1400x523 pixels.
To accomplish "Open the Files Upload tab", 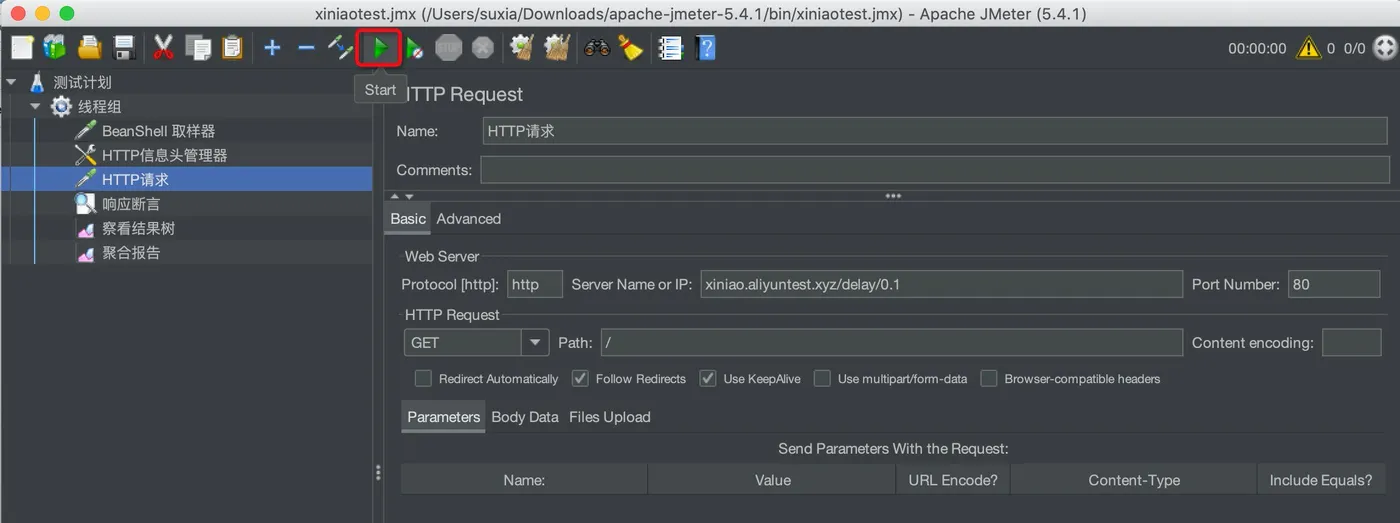I will 610,417.
